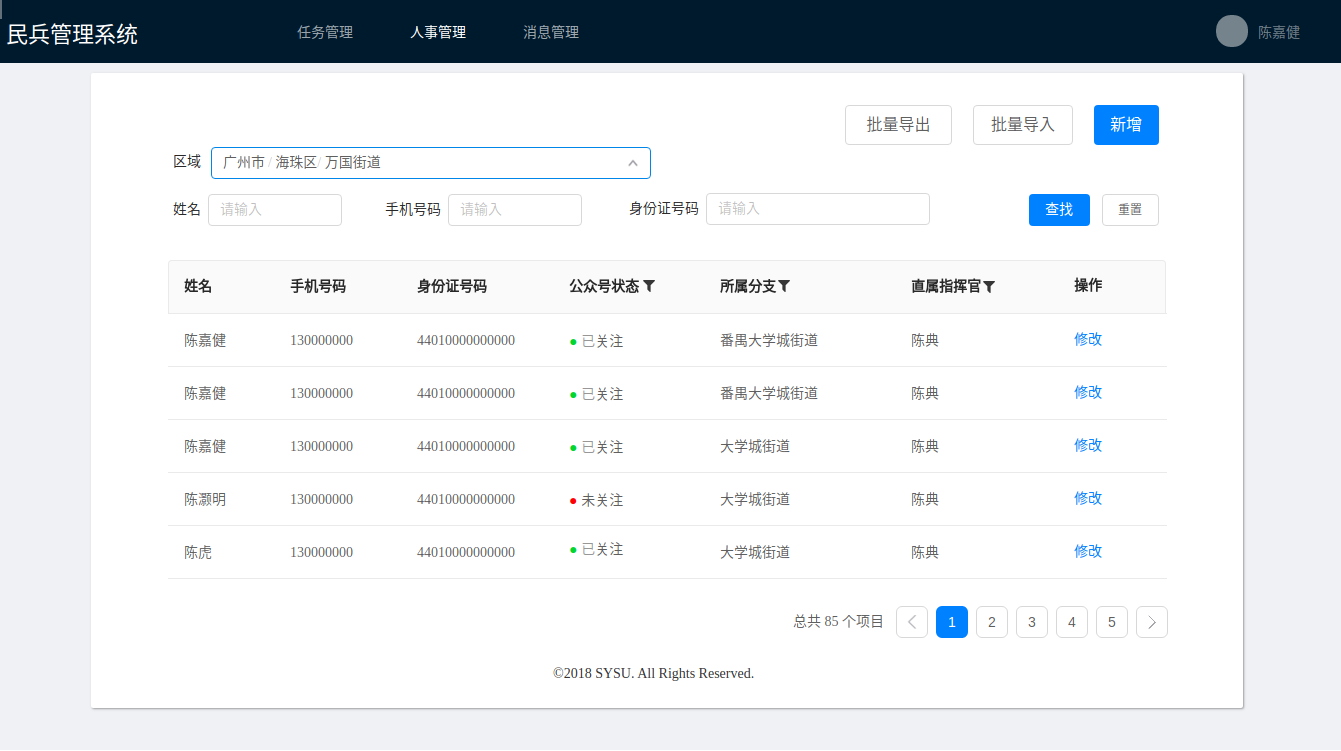1341x751 pixels.
Task: Click the 批量导出 button
Action: coord(898,125)
